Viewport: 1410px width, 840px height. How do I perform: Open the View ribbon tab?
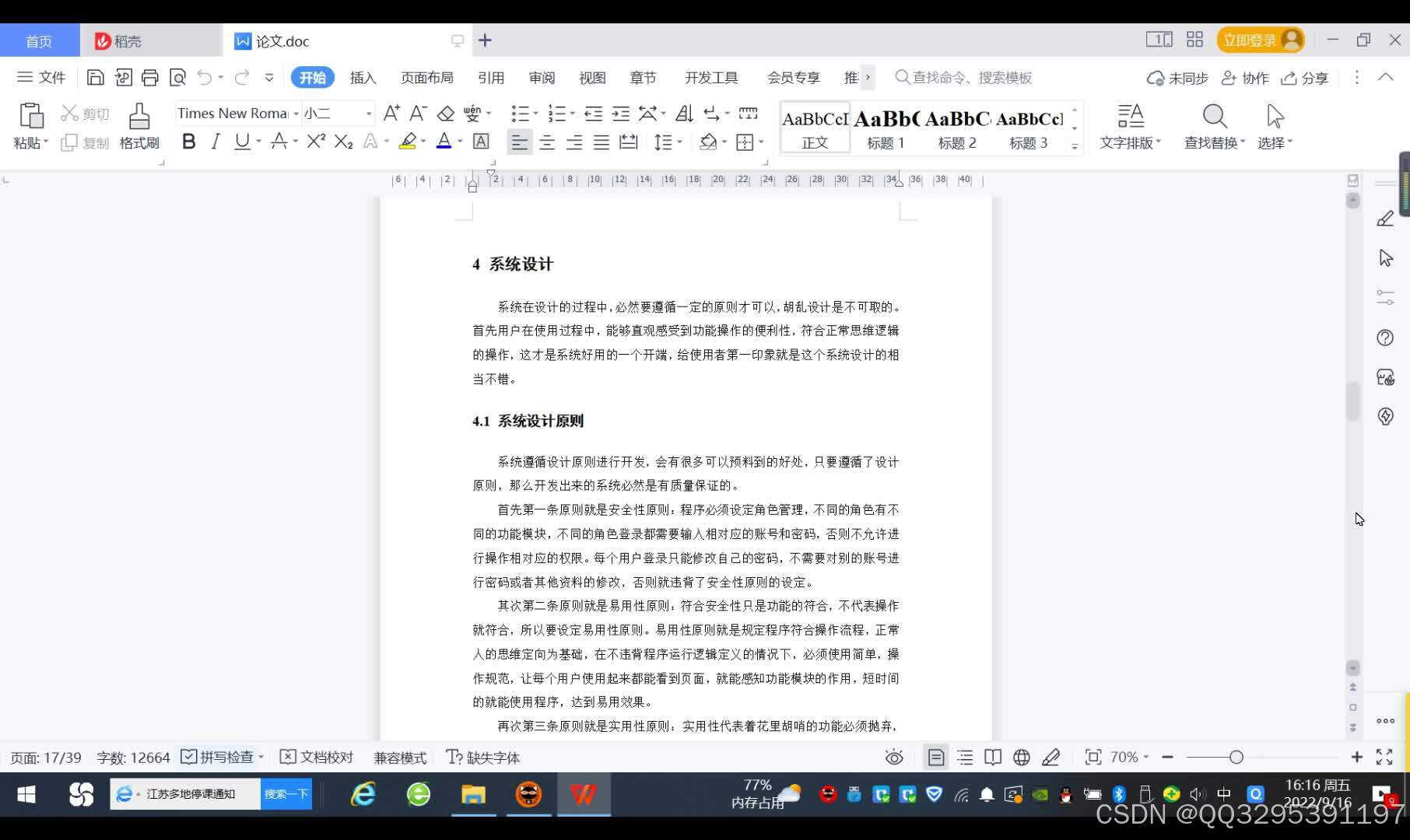(592, 77)
